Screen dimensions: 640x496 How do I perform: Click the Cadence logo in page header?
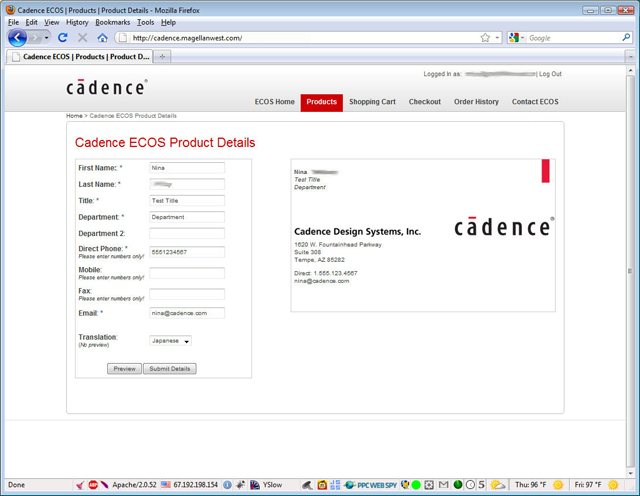[107, 87]
